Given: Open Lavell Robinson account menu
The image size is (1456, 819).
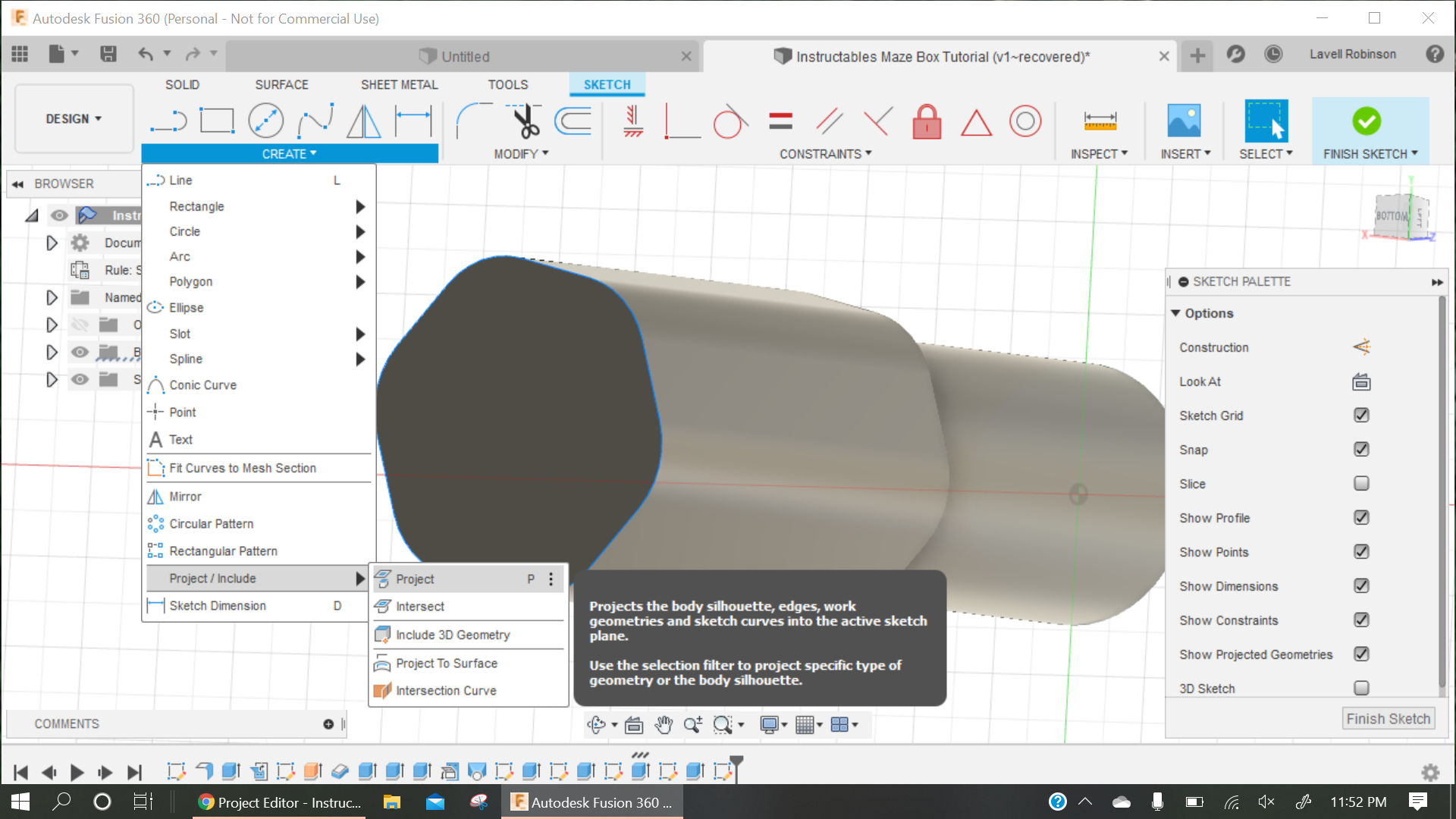Looking at the screenshot, I should click(1352, 55).
